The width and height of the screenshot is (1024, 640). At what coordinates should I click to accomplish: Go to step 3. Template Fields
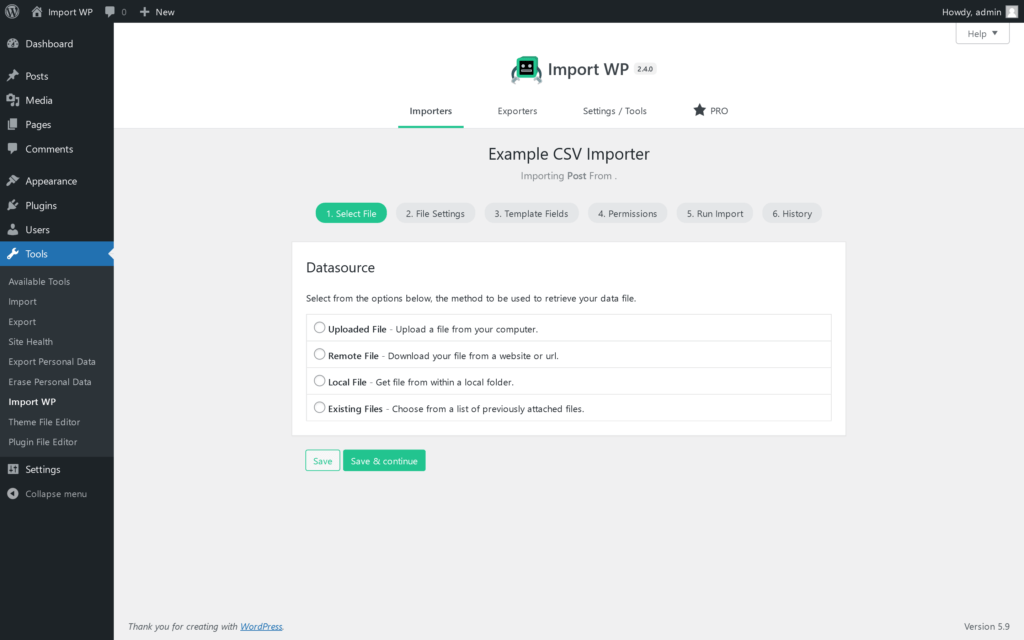point(531,214)
